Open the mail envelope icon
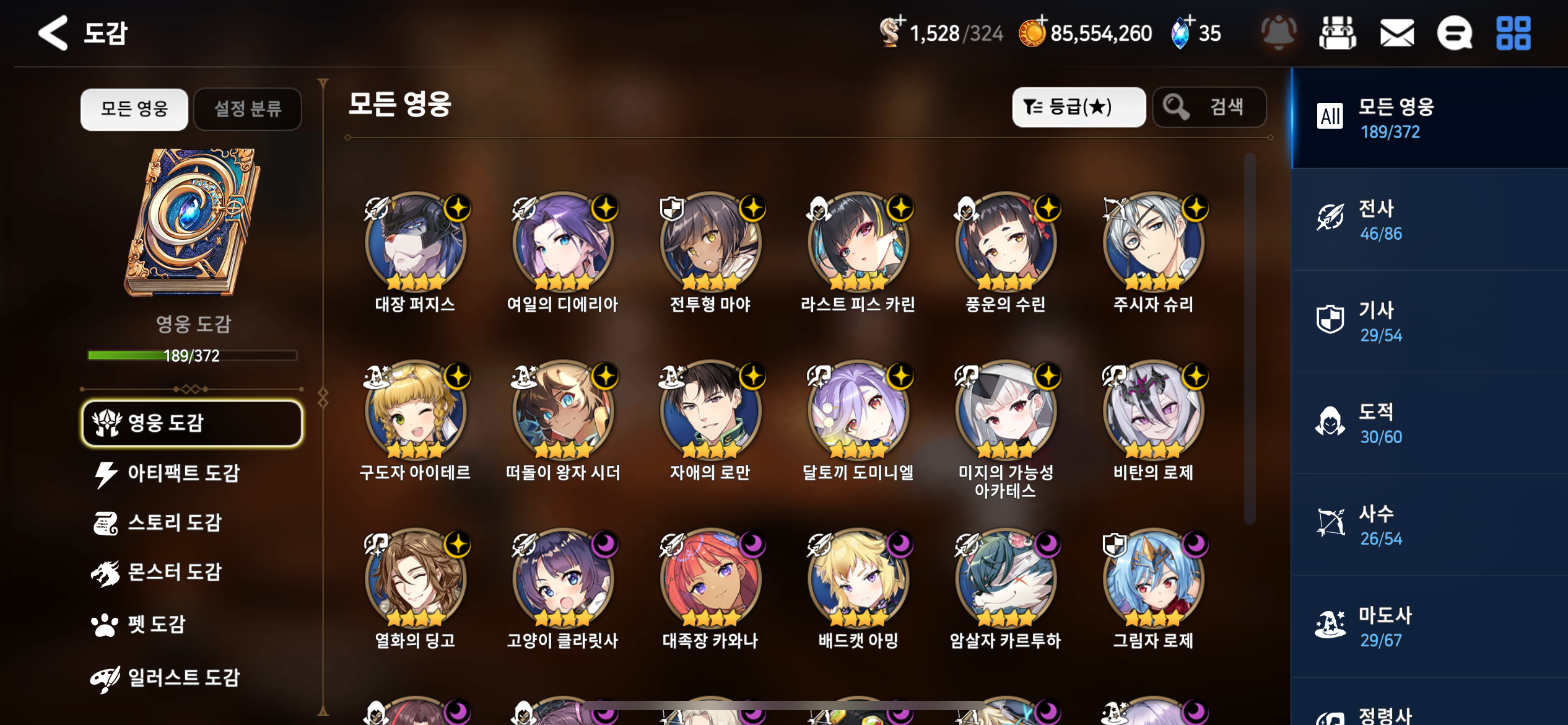The width and height of the screenshot is (1568, 725). pyautogui.click(x=1397, y=33)
